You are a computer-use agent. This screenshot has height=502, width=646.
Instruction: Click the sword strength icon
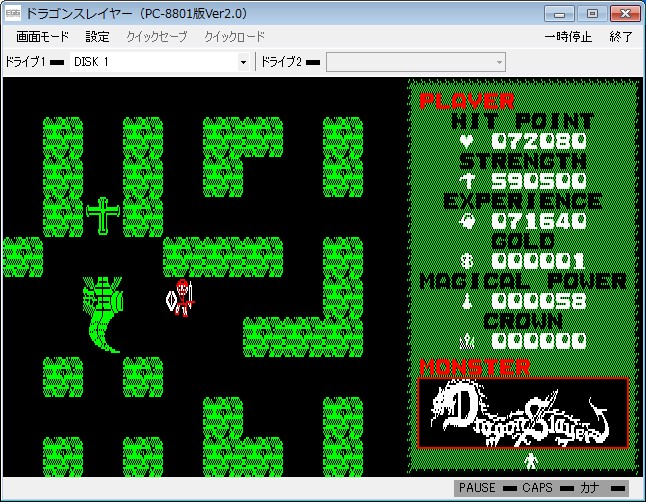[x=467, y=181]
